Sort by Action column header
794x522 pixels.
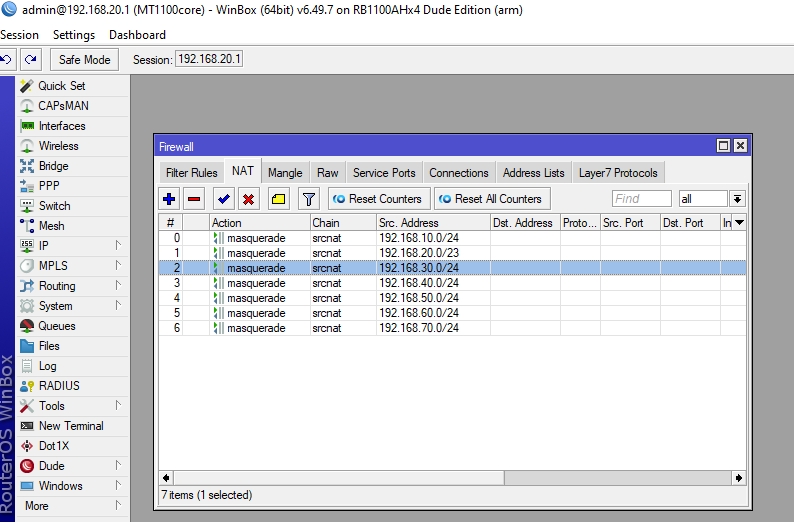pyautogui.click(x=259, y=223)
